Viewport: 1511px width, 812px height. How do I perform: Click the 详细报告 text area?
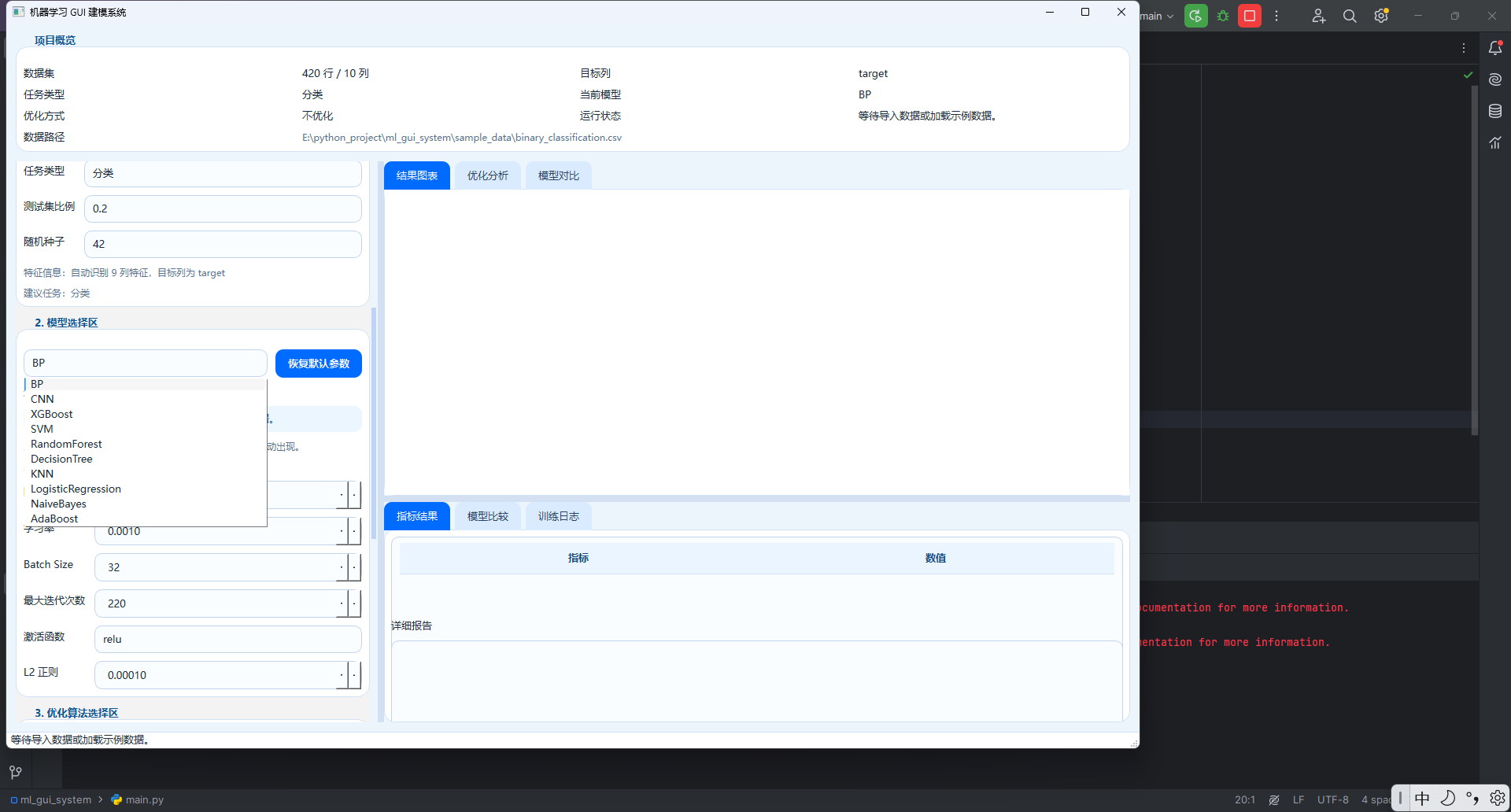pos(757,681)
